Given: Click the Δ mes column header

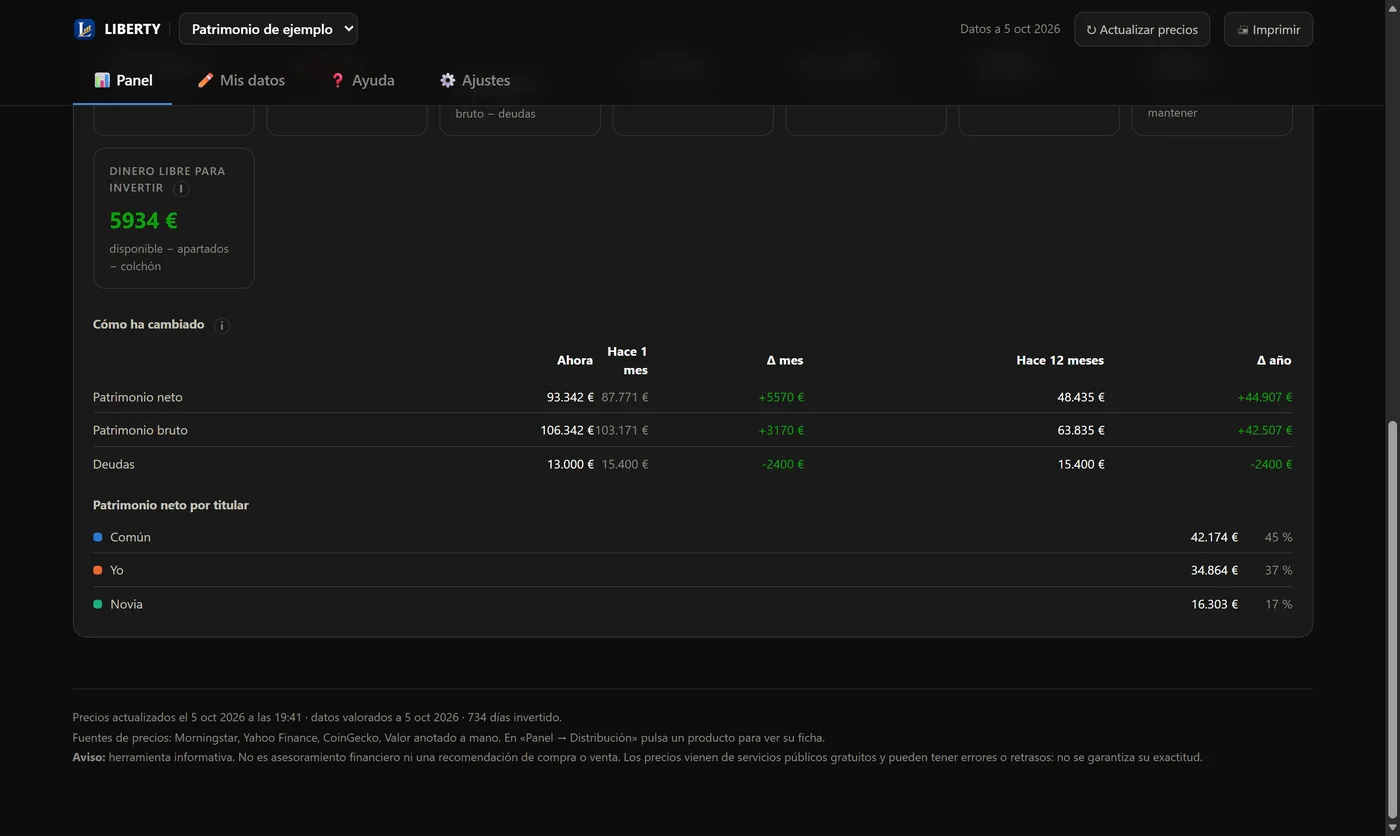Looking at the screenshot, I should (x=785, y=360).
